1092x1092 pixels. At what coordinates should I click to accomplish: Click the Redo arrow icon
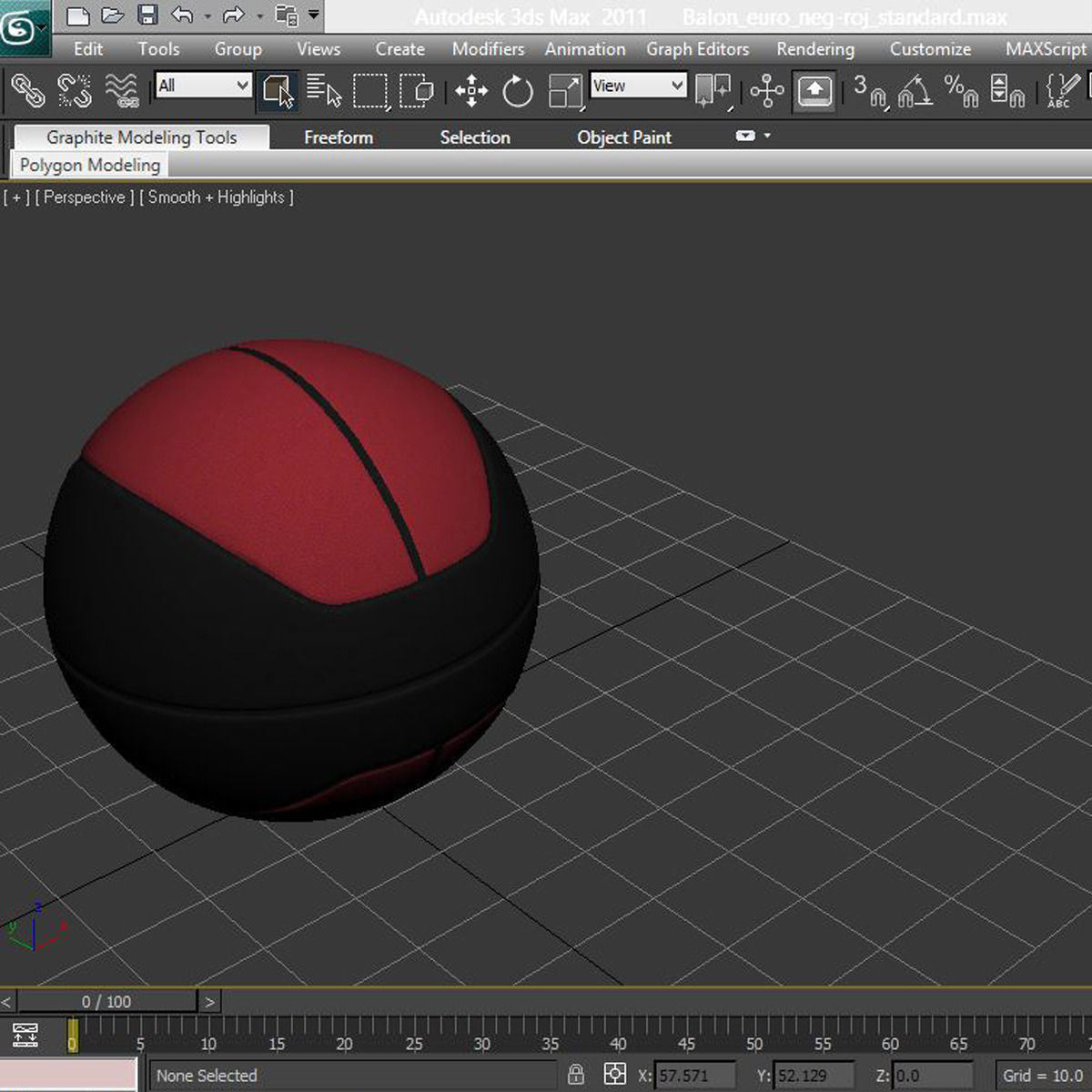[x=234, y=15]
